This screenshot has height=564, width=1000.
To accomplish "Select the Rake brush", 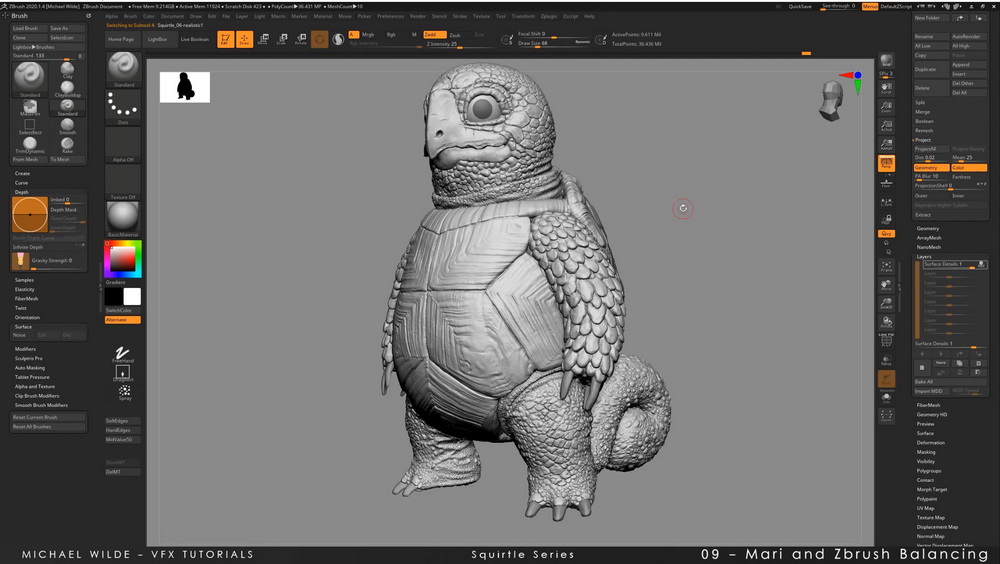I will 67,145.
